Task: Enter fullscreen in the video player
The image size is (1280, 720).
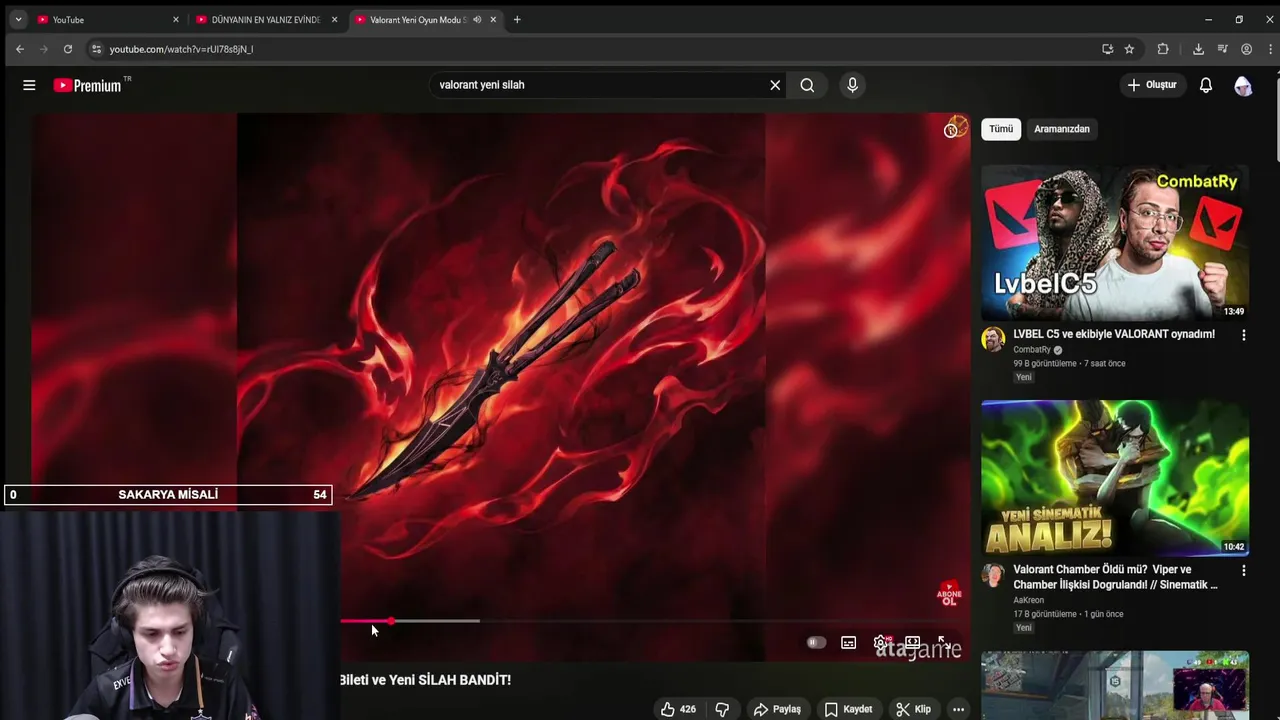Action: [x=943, y=643]
